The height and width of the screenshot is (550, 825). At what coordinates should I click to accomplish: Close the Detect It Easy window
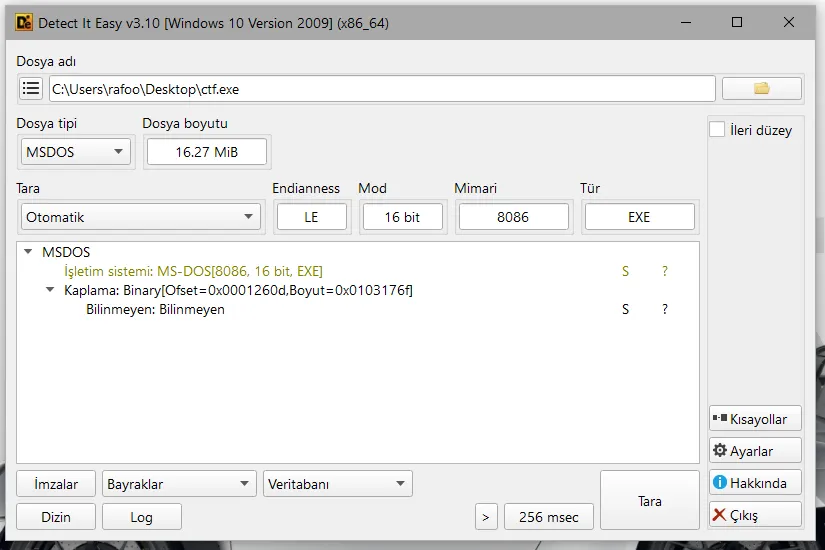[x=789, y=23]
